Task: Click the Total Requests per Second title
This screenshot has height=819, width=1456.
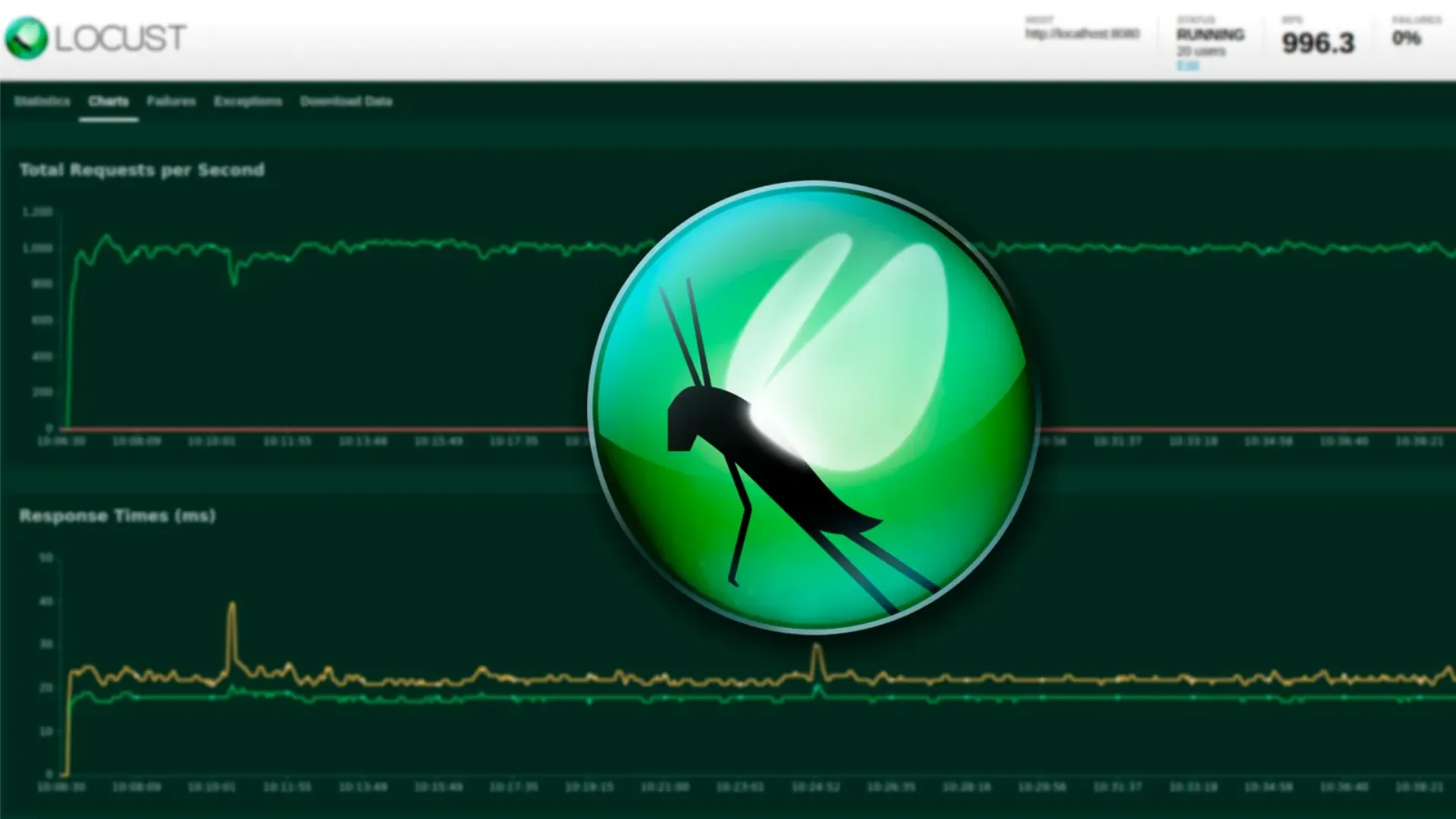Action: tap(142, 170)
